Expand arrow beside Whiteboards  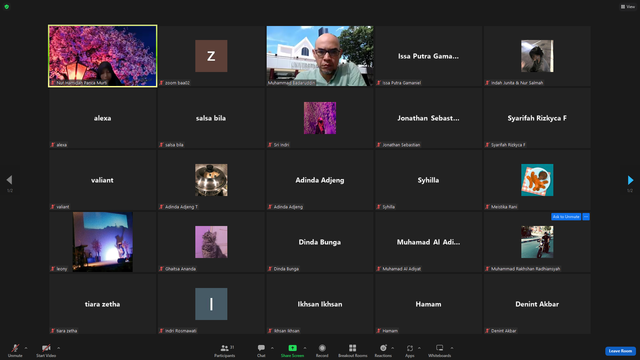click(452, 348)
